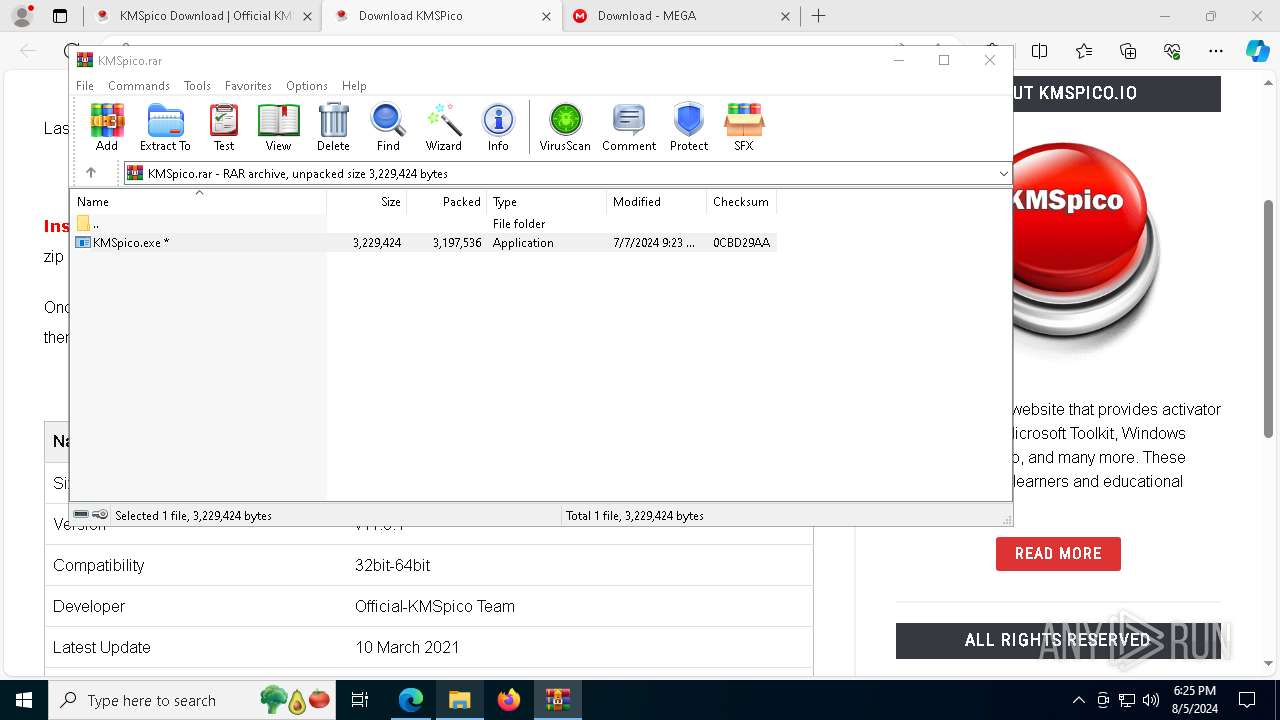The image size is (1280, 720).
Task: Go up one folder level arrow
Action: tap(91, 173)
